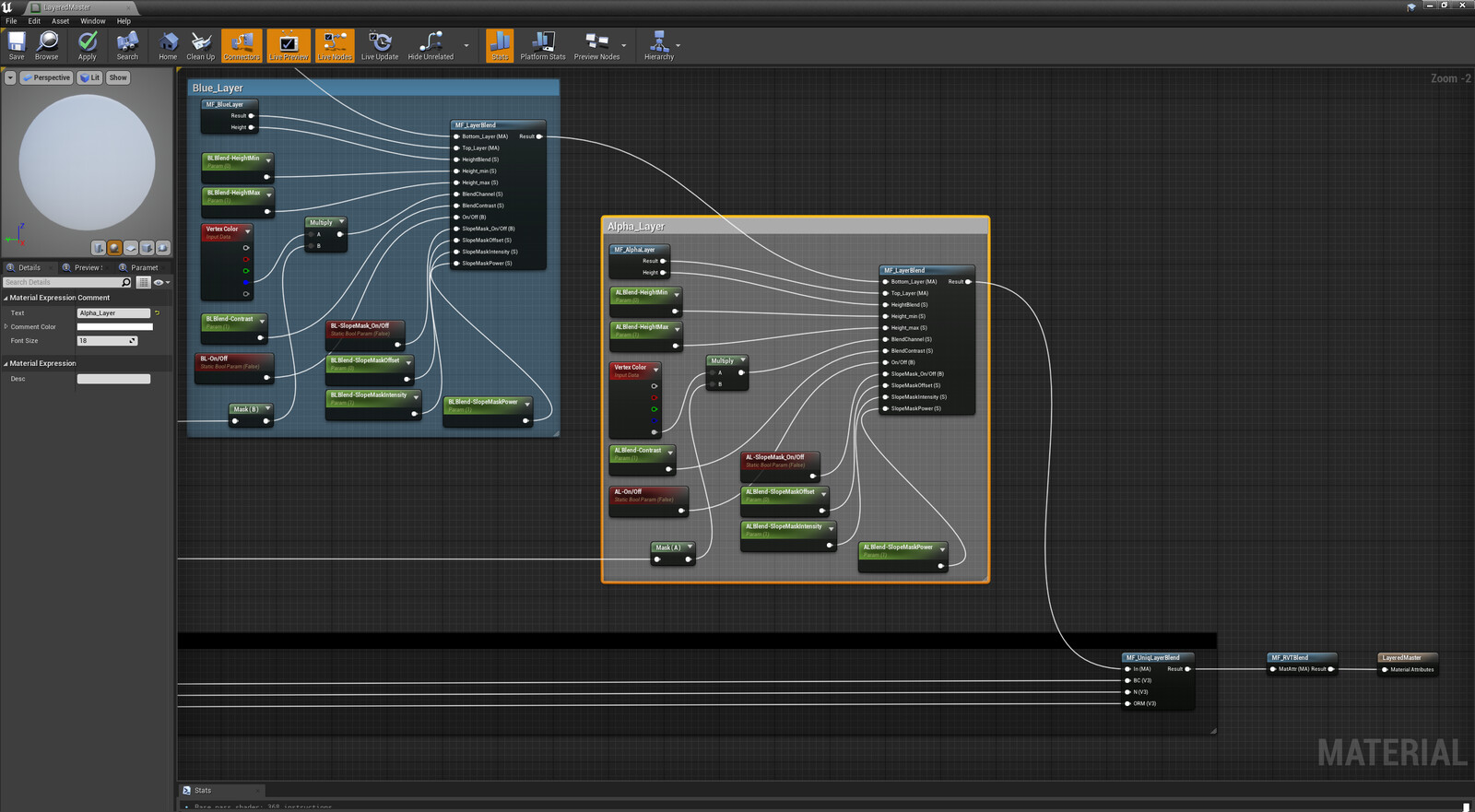1475x812 pixels.
Task: Open the Edit menu
Action: tap(34, 20)
